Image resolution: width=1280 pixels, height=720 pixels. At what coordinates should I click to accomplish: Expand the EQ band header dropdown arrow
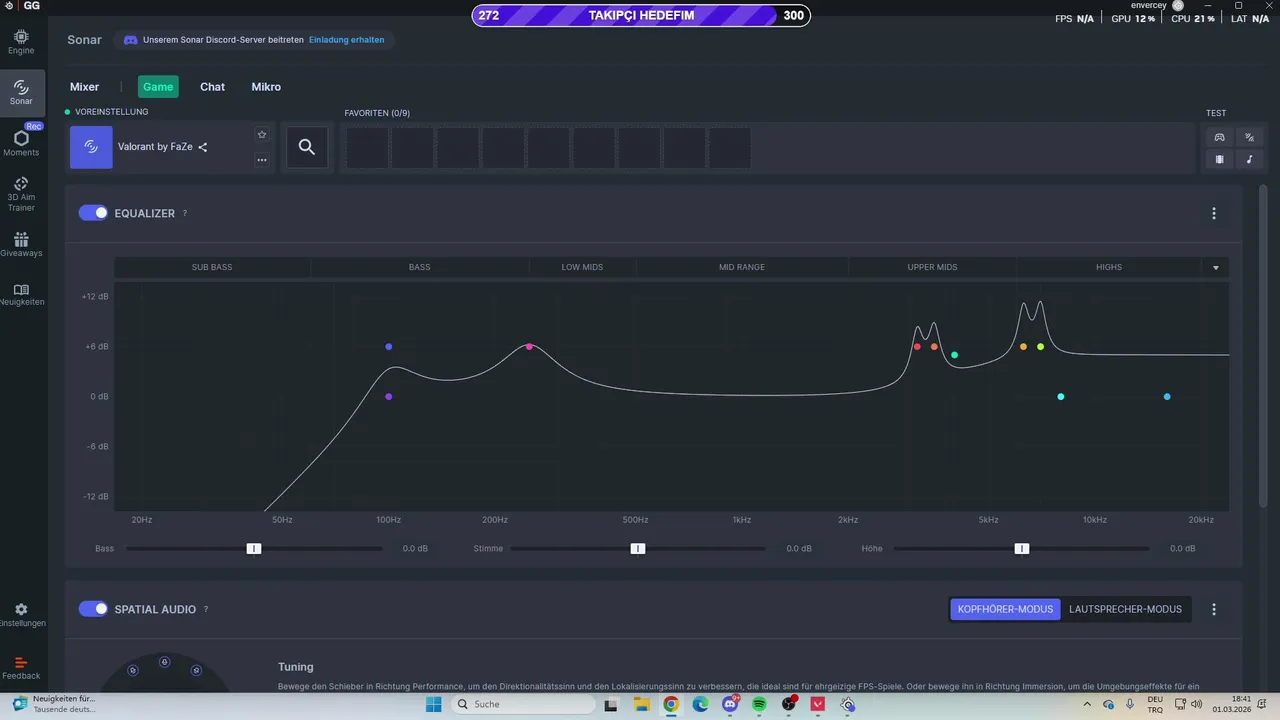pyautogui.click(x=1216, y=268)
